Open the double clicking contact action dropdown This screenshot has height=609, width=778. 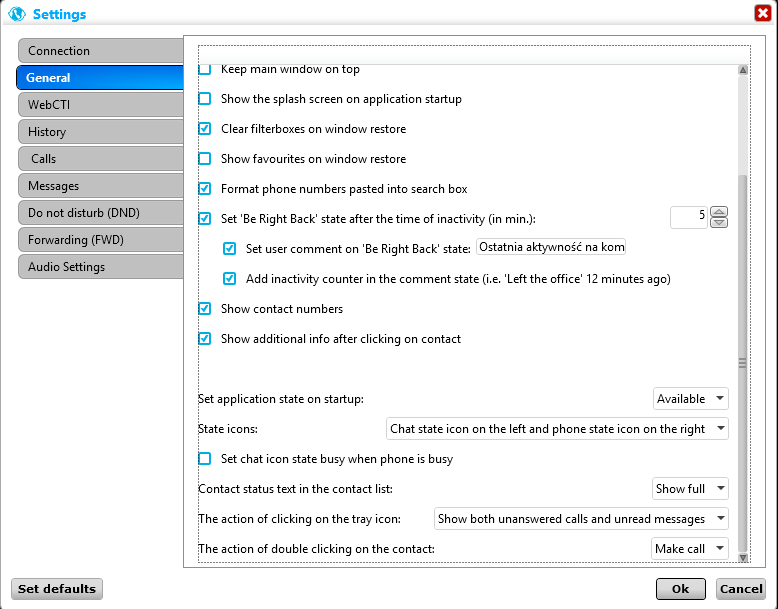(x=689, y=549)
